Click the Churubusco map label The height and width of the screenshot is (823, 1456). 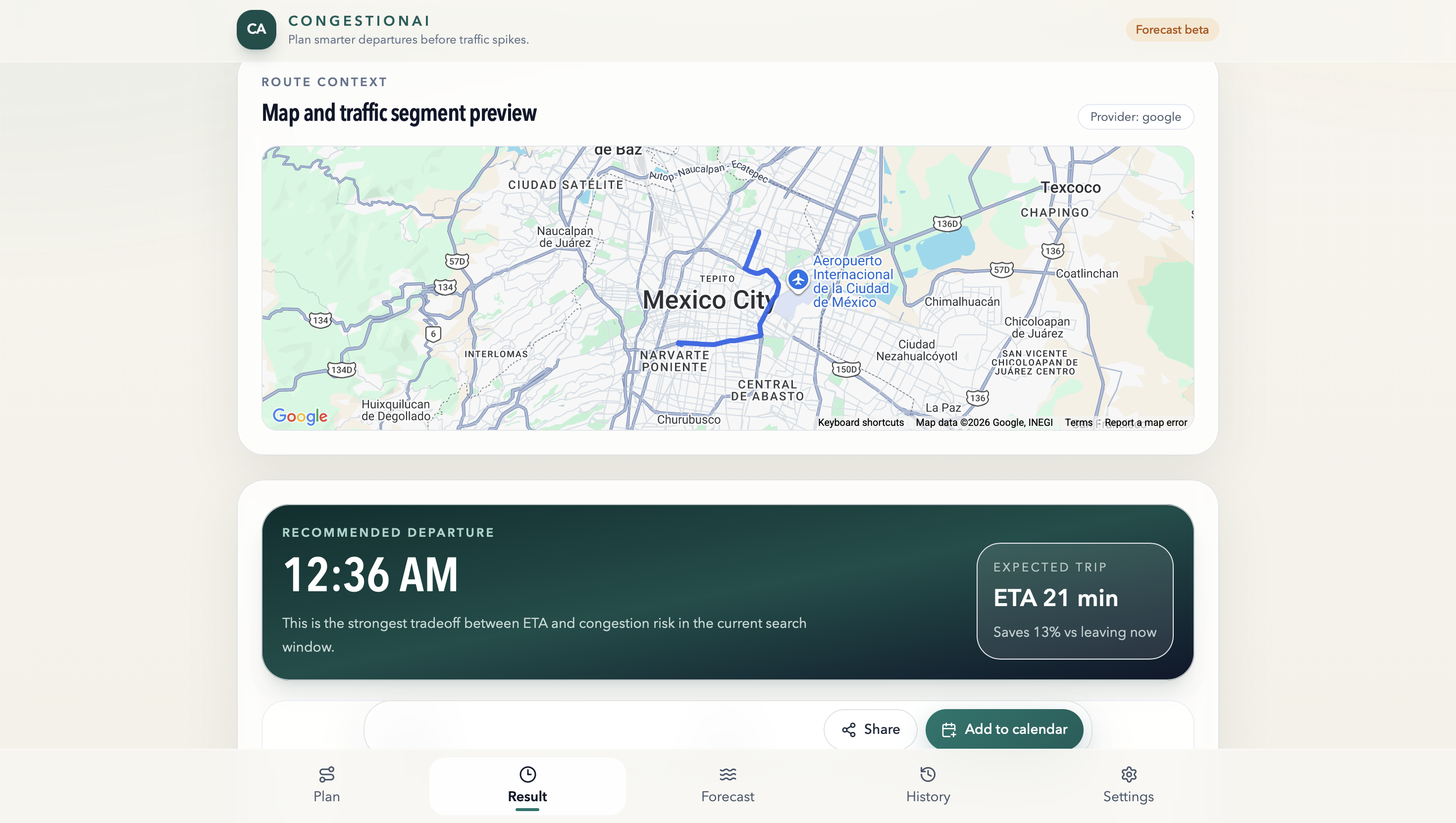pyautogui.click(x=688, y=419)
